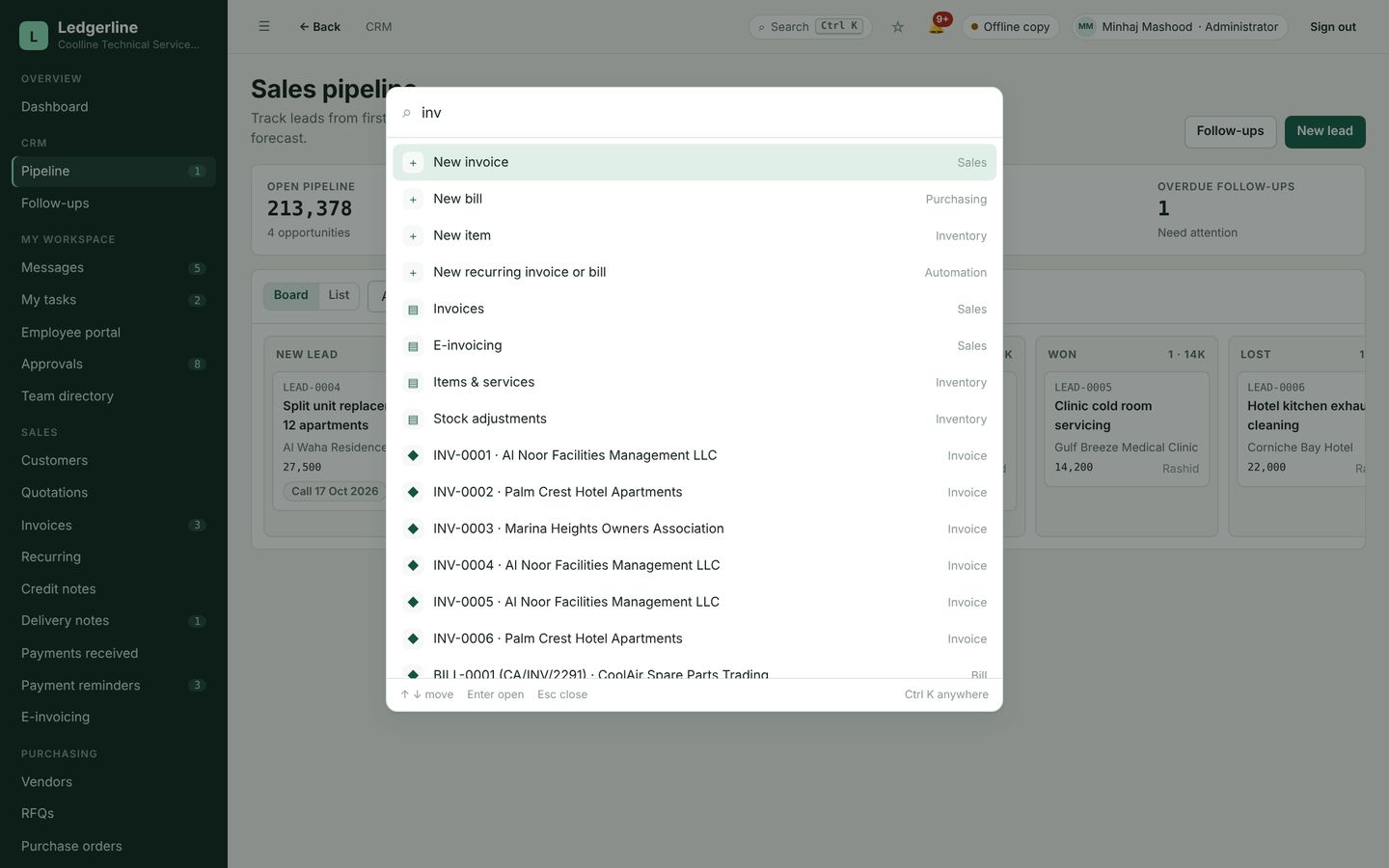1389x868 pixels.
Task: Open the E-invoicing page result
Action: tap(694, 345)
